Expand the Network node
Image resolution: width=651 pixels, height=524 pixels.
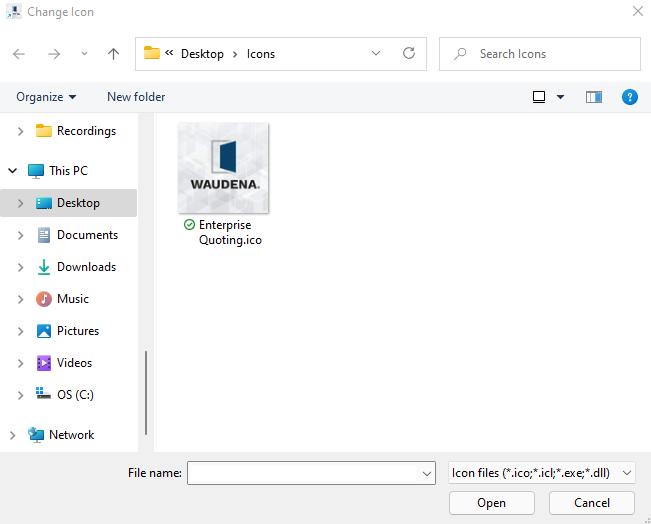12,435
